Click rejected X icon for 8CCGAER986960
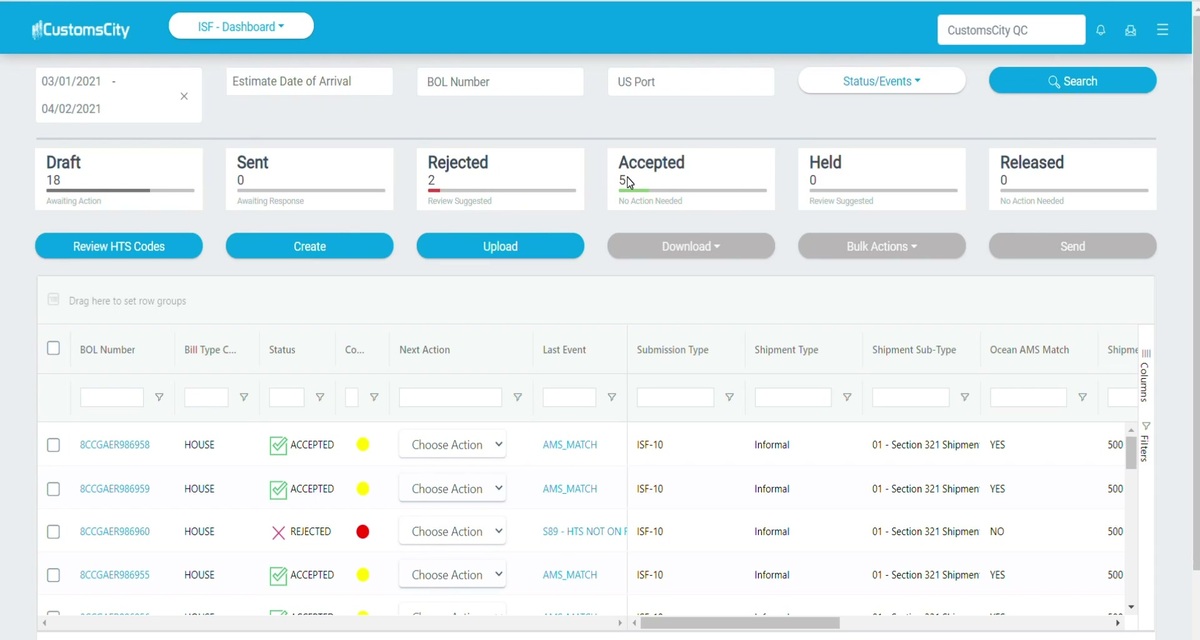This screenshot has height=640, width=1200. click(278, 532)
